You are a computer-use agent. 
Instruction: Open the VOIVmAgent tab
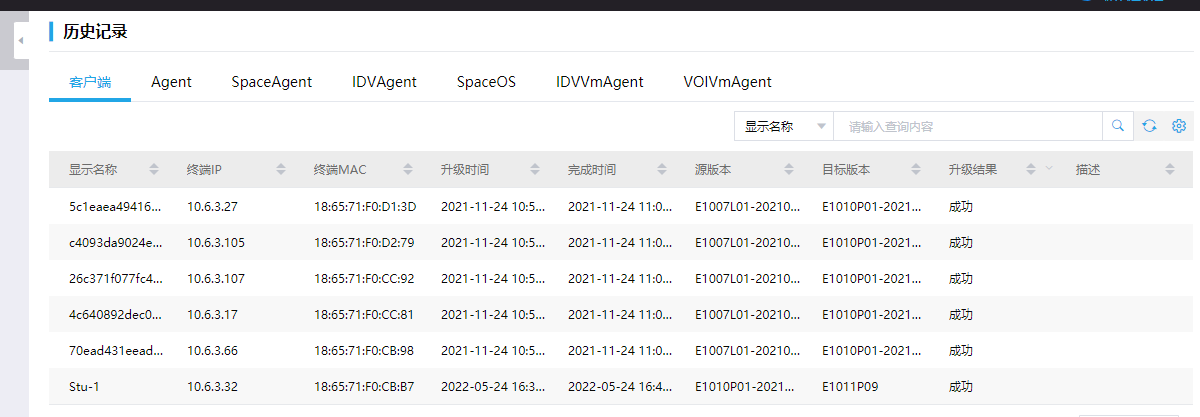pyautogui.click(x=727, y=82)
